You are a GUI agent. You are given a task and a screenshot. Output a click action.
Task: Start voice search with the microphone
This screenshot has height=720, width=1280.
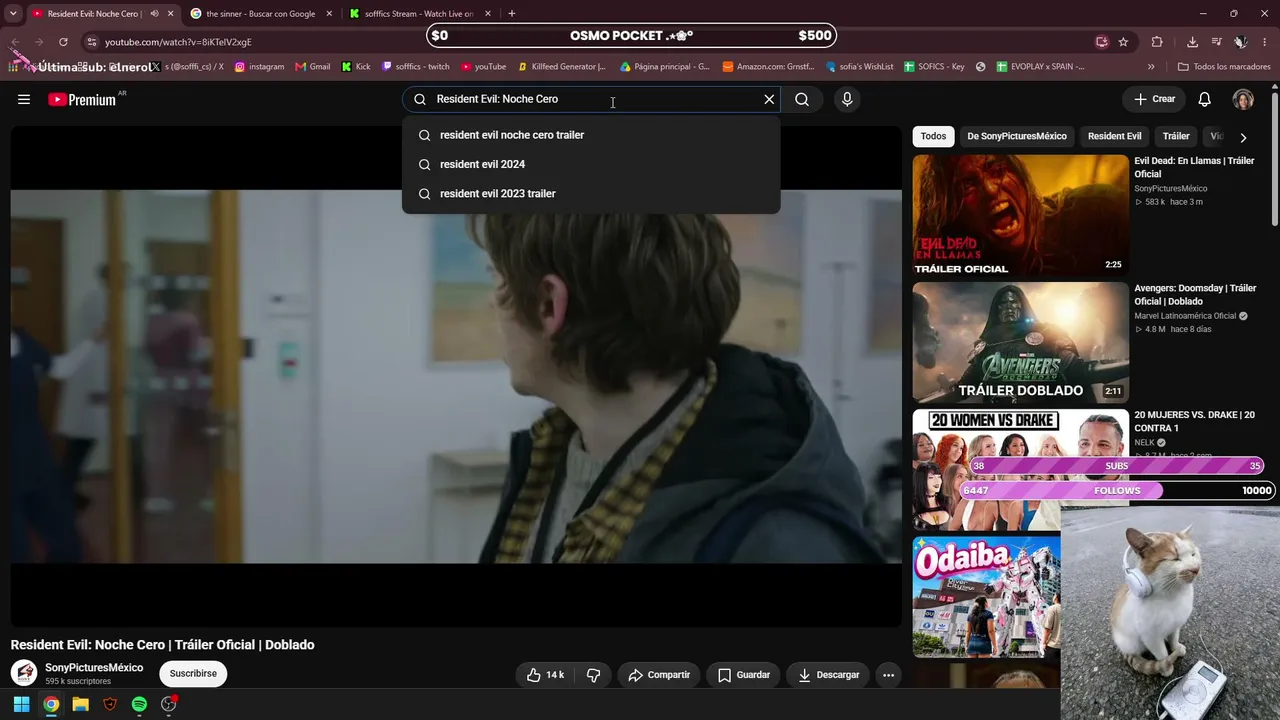(x=847, y=99)
